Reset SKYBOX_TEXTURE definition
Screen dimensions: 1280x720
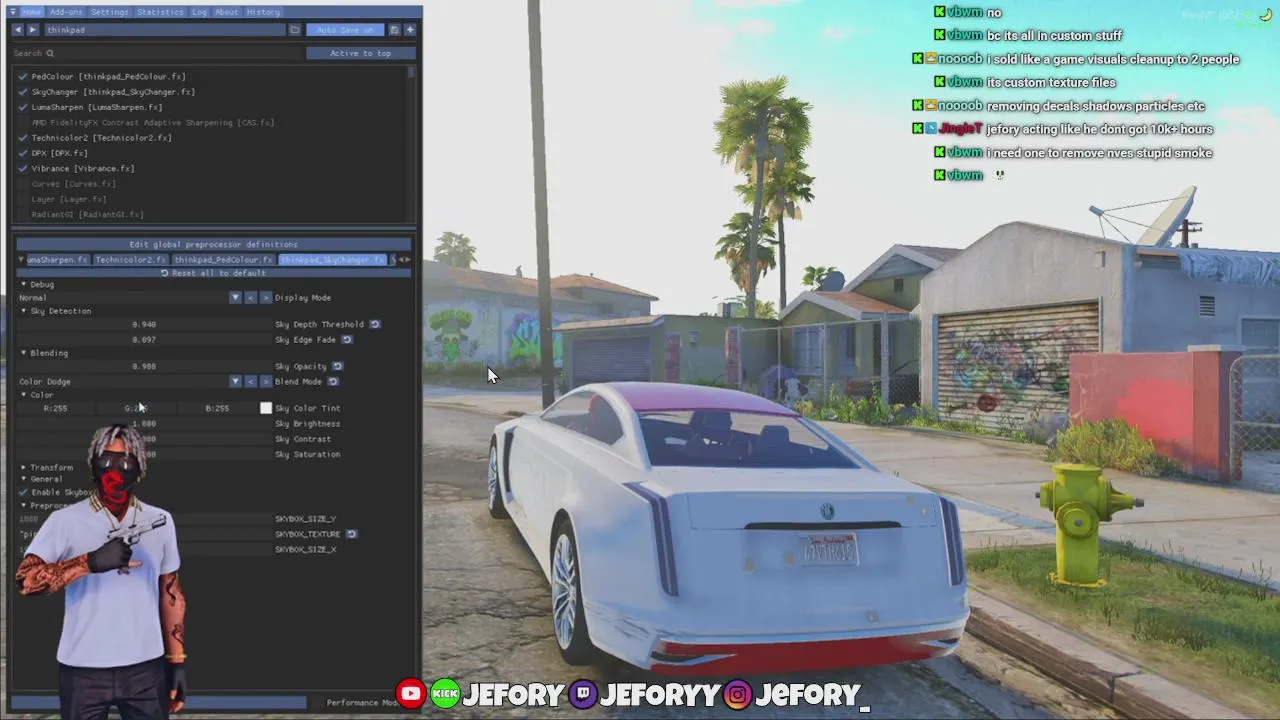[x=351, y=534]
